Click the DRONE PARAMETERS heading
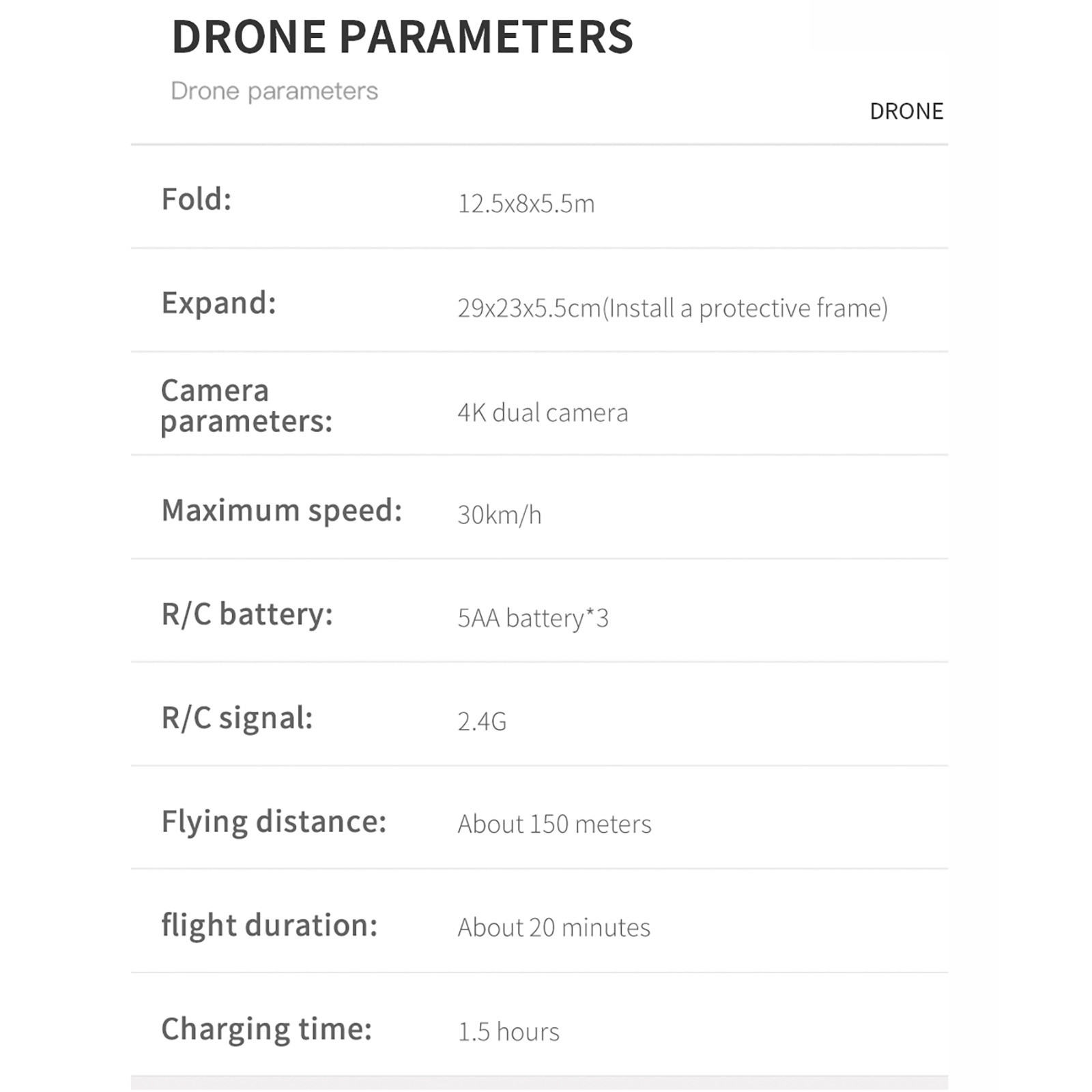1092x1092 pixels. pyautogui.click(x=402, y=37)
